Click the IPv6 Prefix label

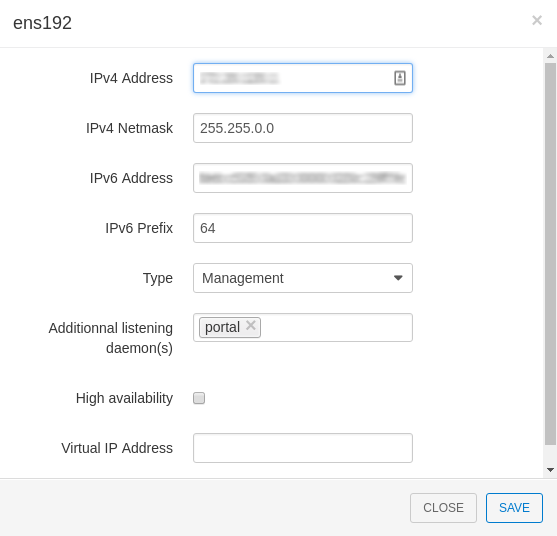139,228
